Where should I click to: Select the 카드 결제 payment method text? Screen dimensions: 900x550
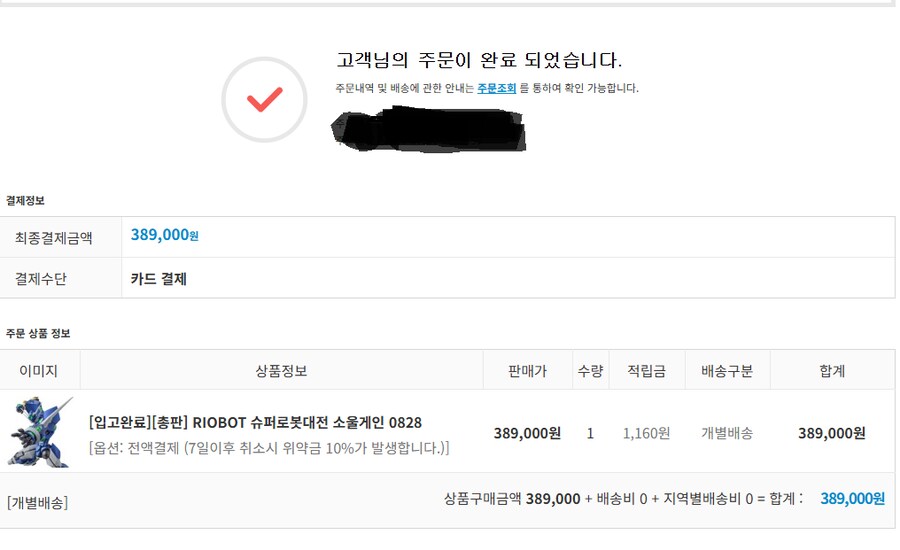(x=159, y=279)
